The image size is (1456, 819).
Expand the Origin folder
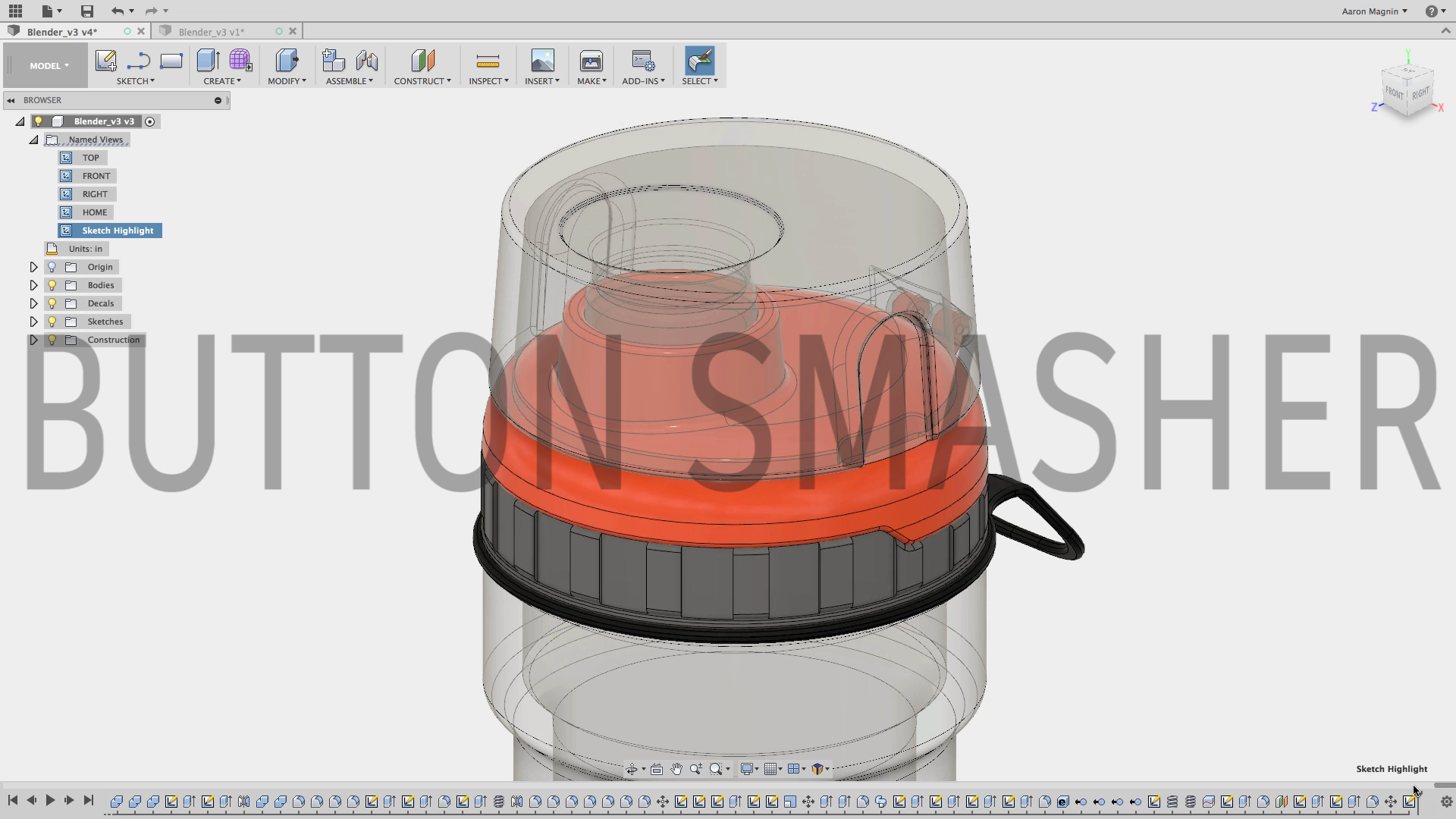click(x=33, y=267)
